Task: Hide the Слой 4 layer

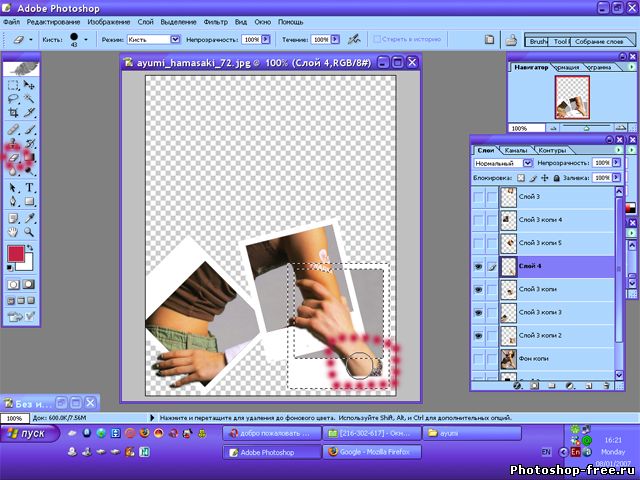Action: click(x=478, y=267)
